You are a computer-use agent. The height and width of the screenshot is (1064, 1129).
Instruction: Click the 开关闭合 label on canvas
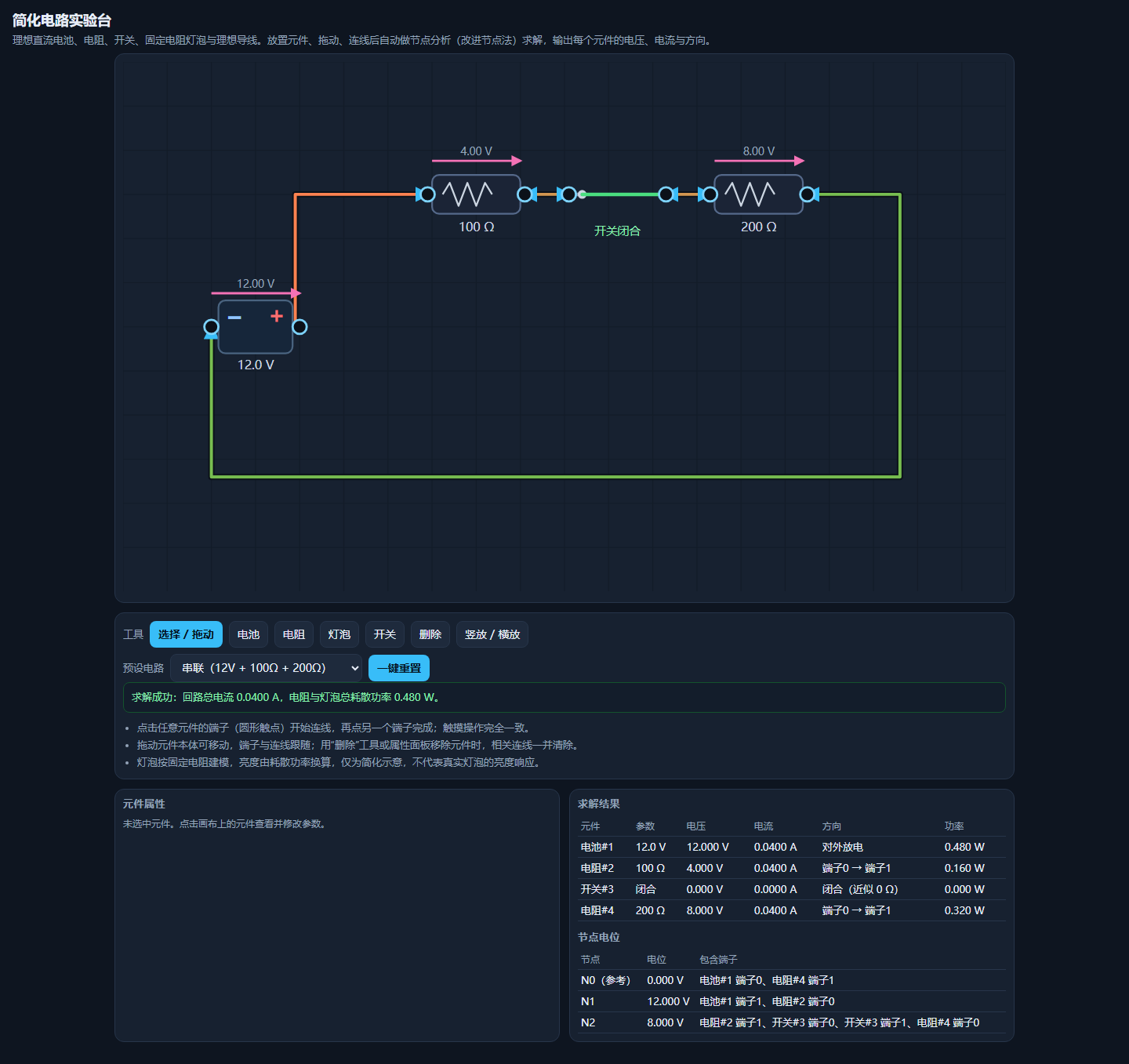tap(617, 231)
